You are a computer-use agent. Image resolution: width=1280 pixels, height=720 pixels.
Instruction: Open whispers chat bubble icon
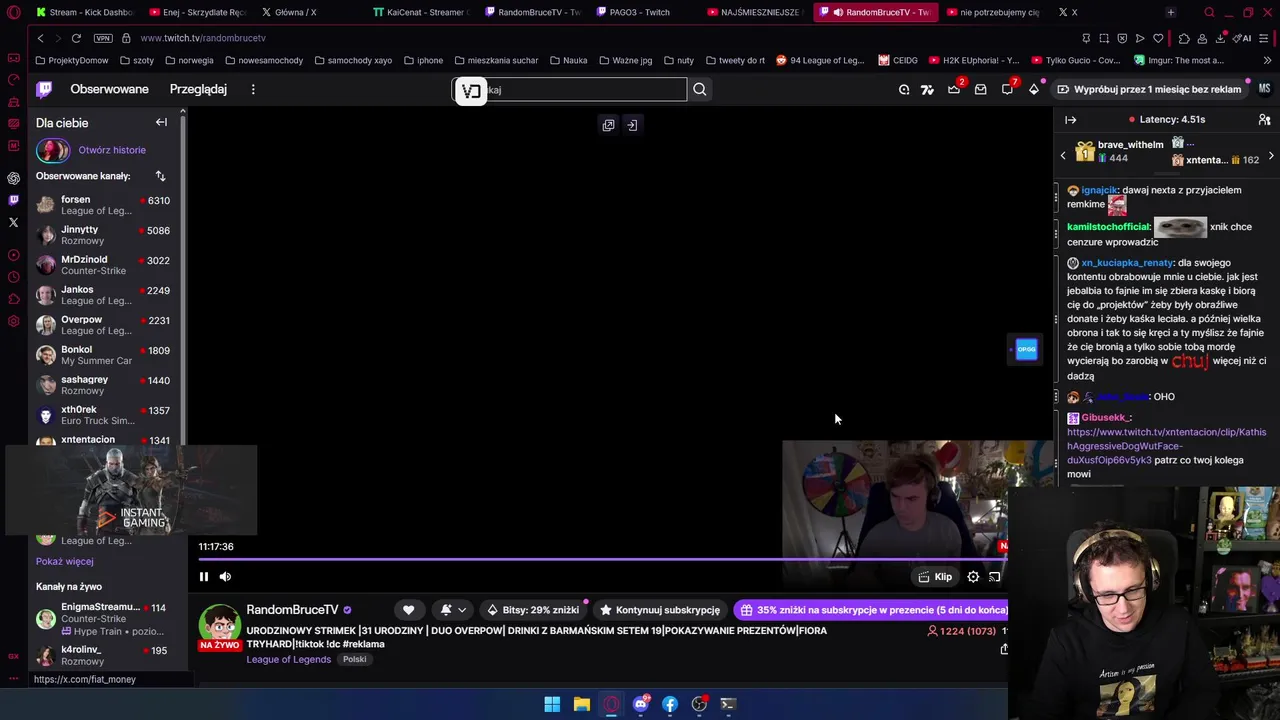point(1007,89)
